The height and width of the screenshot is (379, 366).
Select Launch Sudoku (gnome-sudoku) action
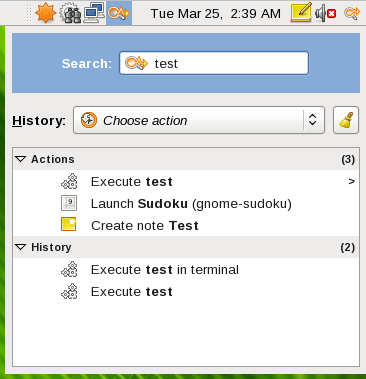click(186, 204)
